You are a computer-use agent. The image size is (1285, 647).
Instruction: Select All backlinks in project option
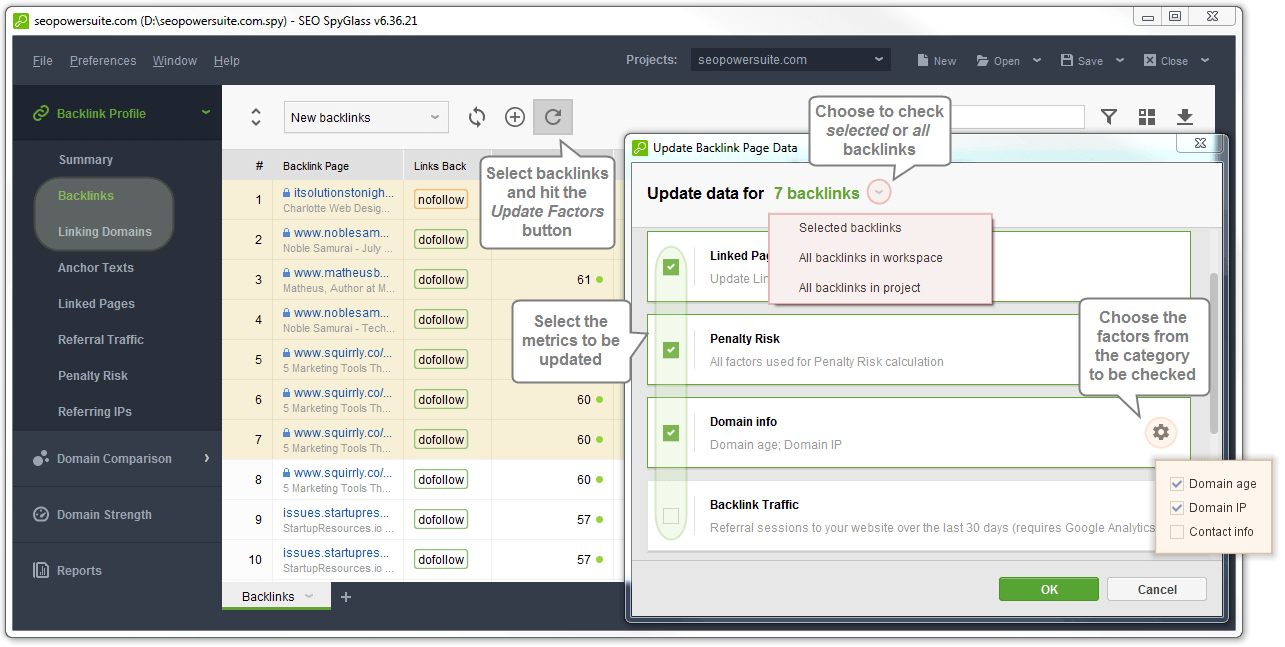(859, 288)
